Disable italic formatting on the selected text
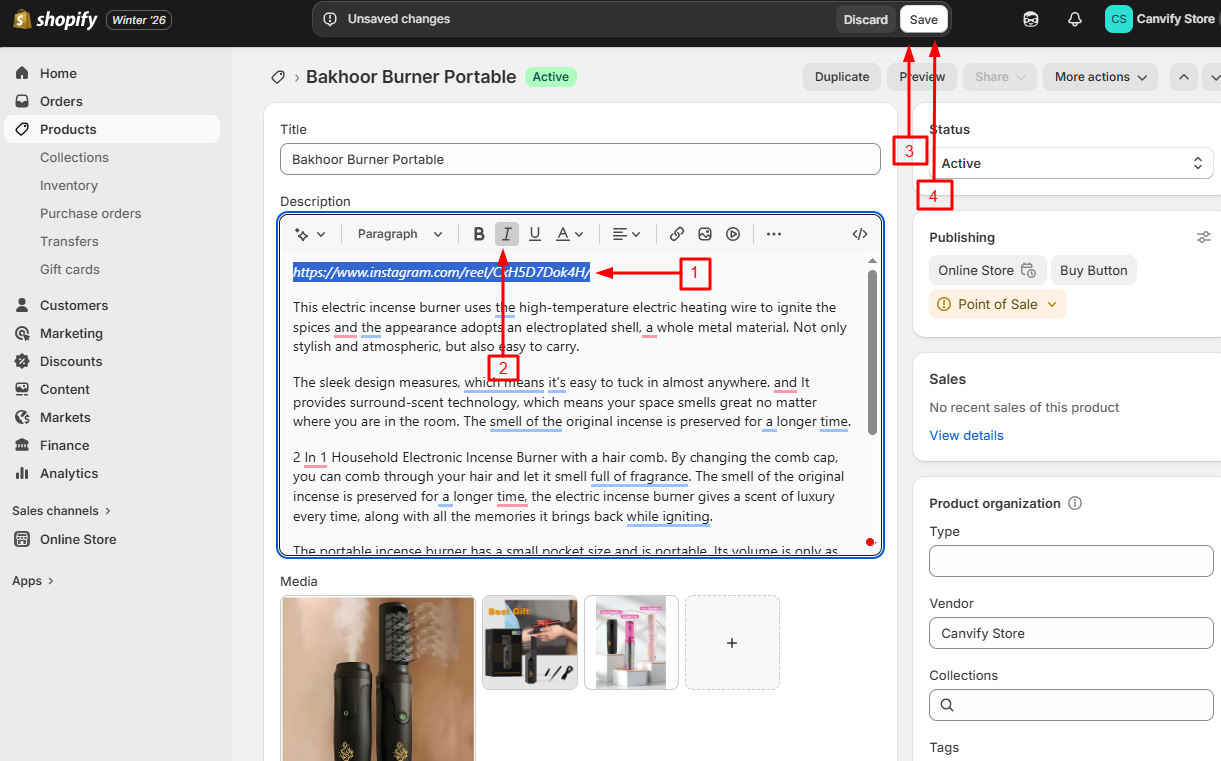Viewport: 1221px width, 761px height. point(507,233)
